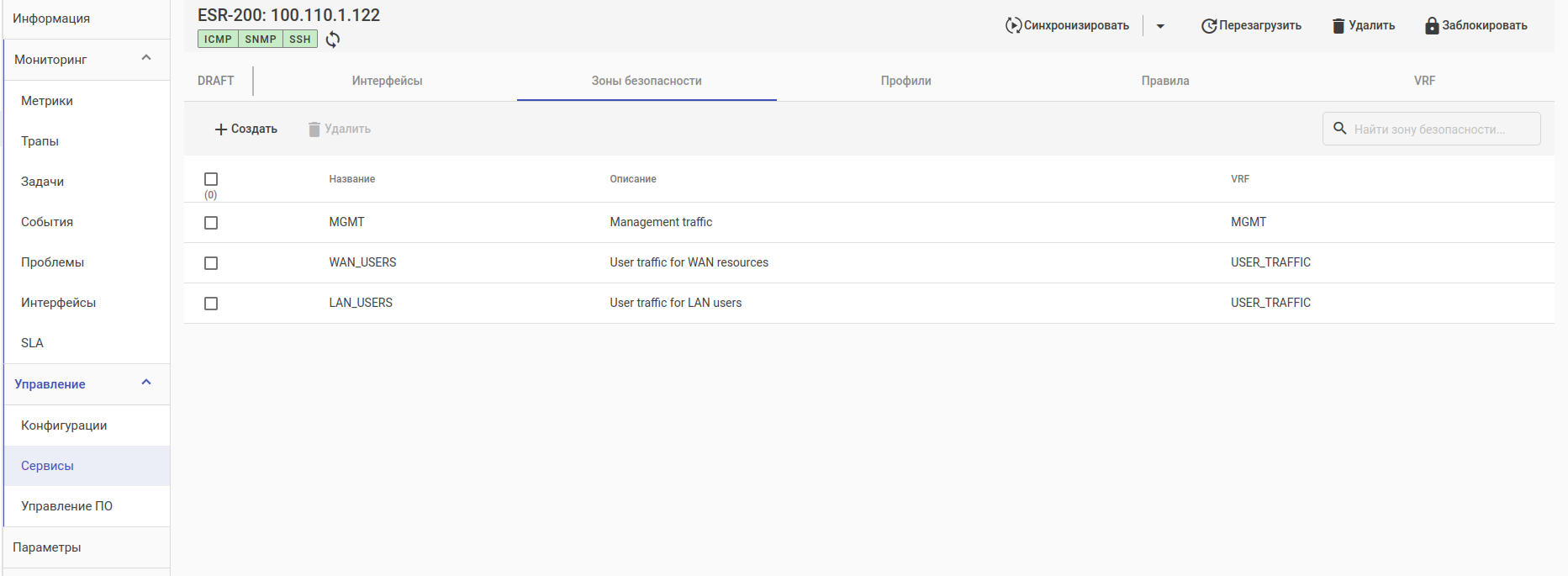Go to Метрики in the sidebar
Screen dimensions: 1568x576
tap(47, 101)
